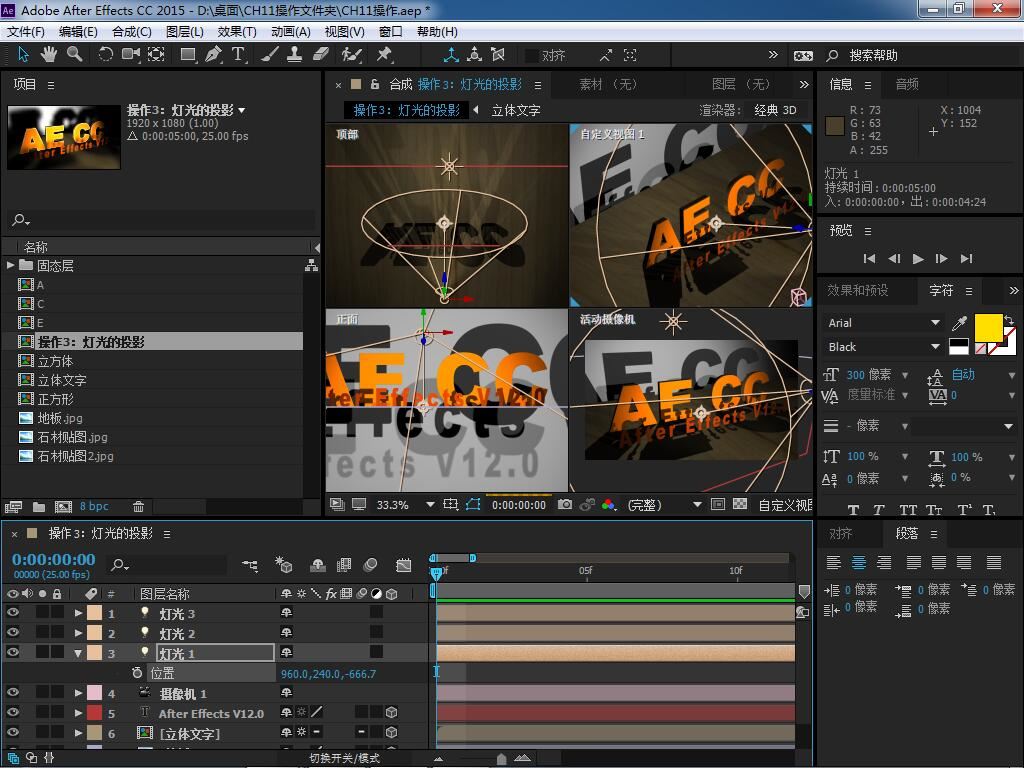The width and height of the screenshot is (1024, 768).
Task: Open the (完整) resolution dropdown
Action: point(664,505)
